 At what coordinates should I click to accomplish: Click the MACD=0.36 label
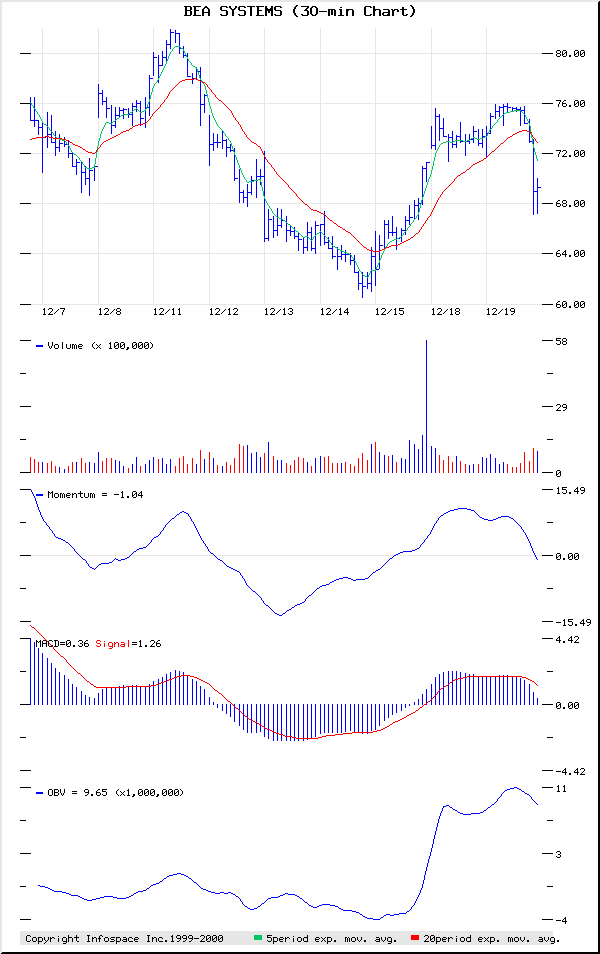coord(62,644)
